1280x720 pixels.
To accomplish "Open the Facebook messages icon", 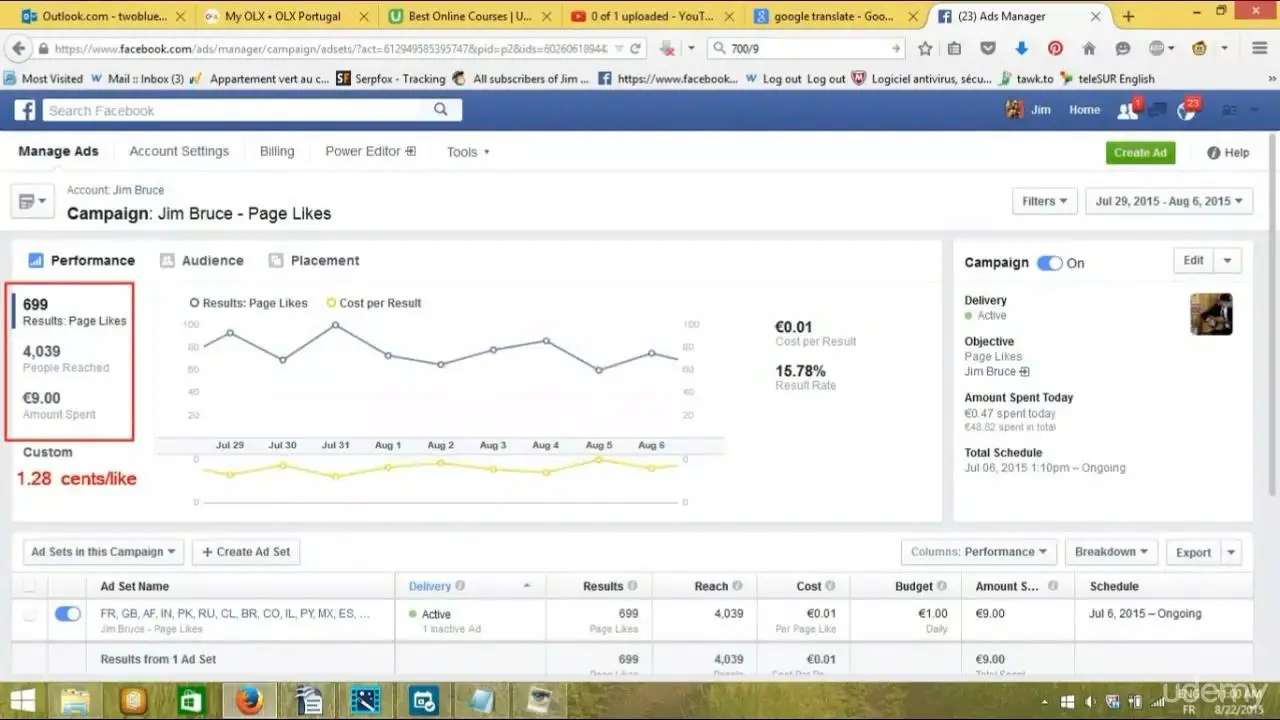I will click(1156, 110).
